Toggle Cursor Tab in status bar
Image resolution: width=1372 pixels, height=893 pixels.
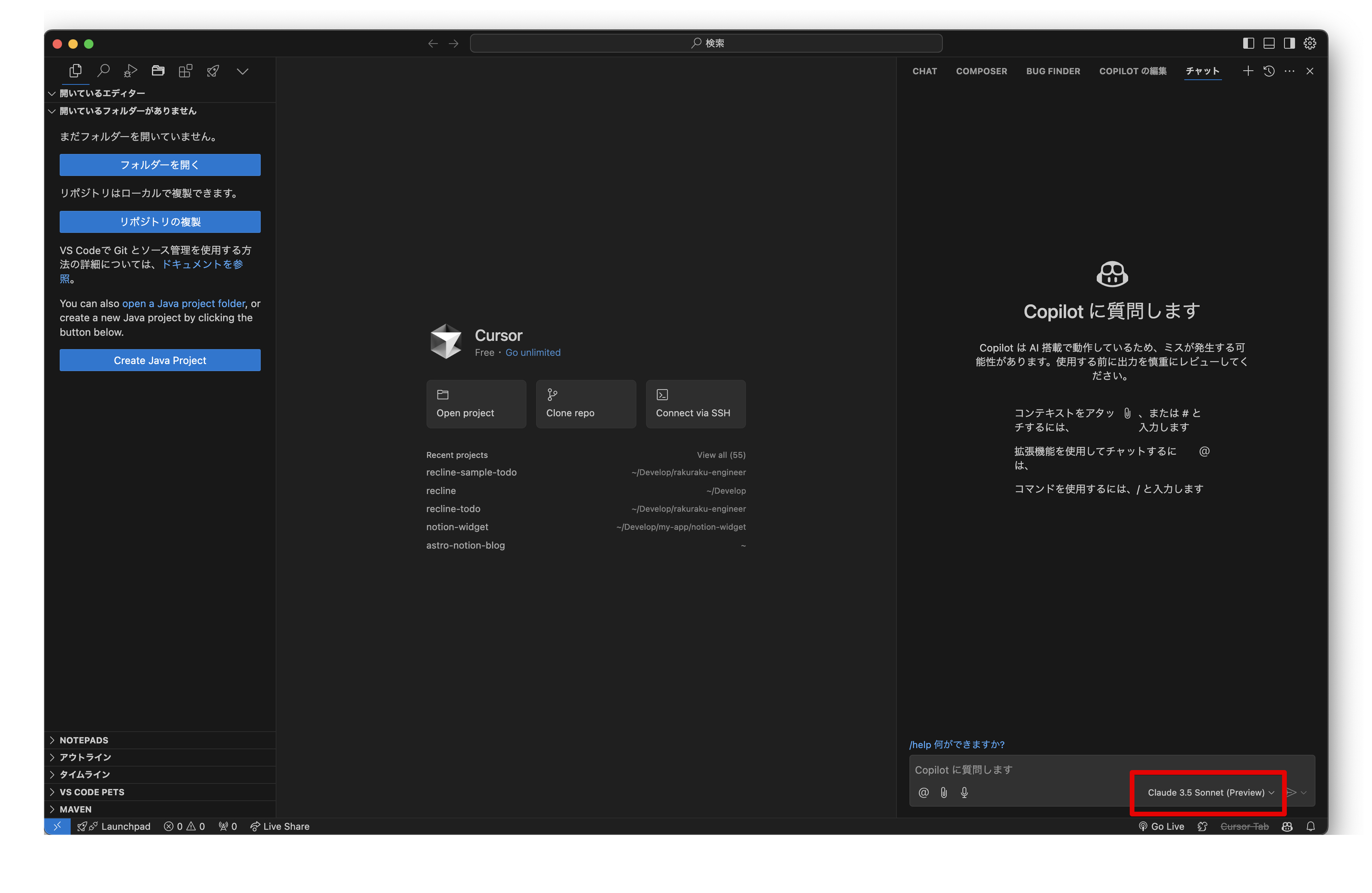click(1245, 826)
